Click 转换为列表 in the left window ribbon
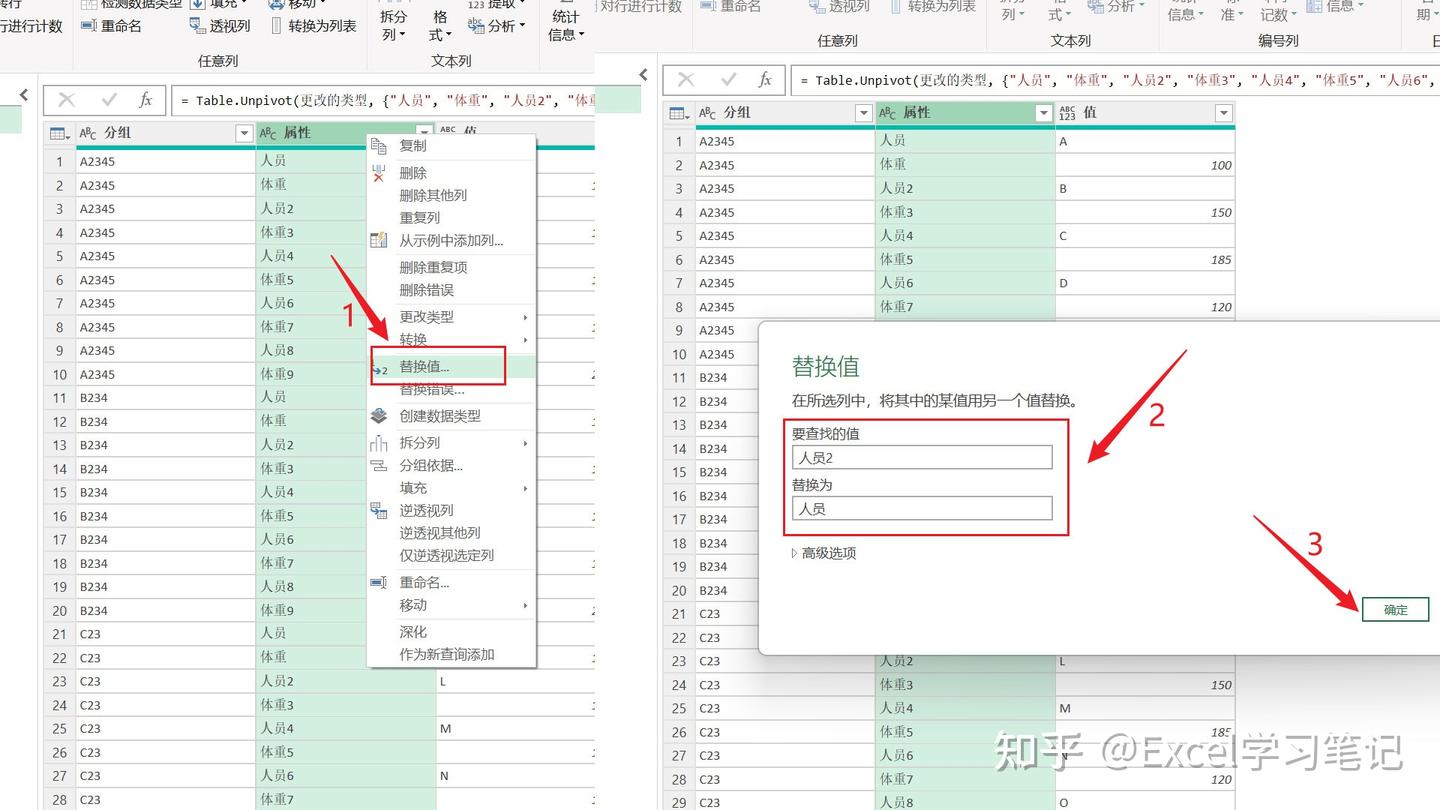The width and height of the screenshot is (1440, 810). [313, 26]
